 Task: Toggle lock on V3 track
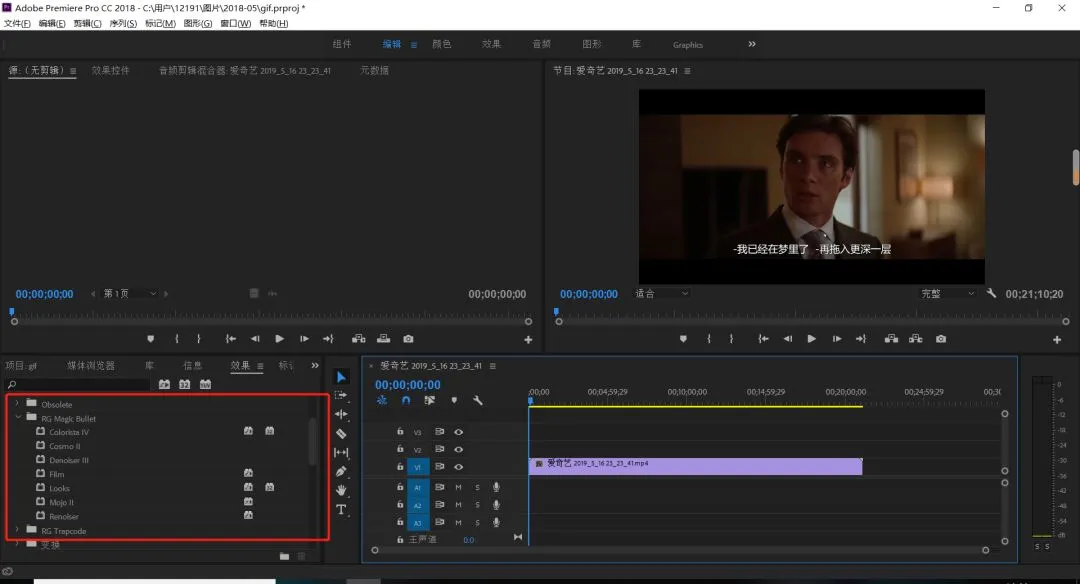tap(400, 431)
